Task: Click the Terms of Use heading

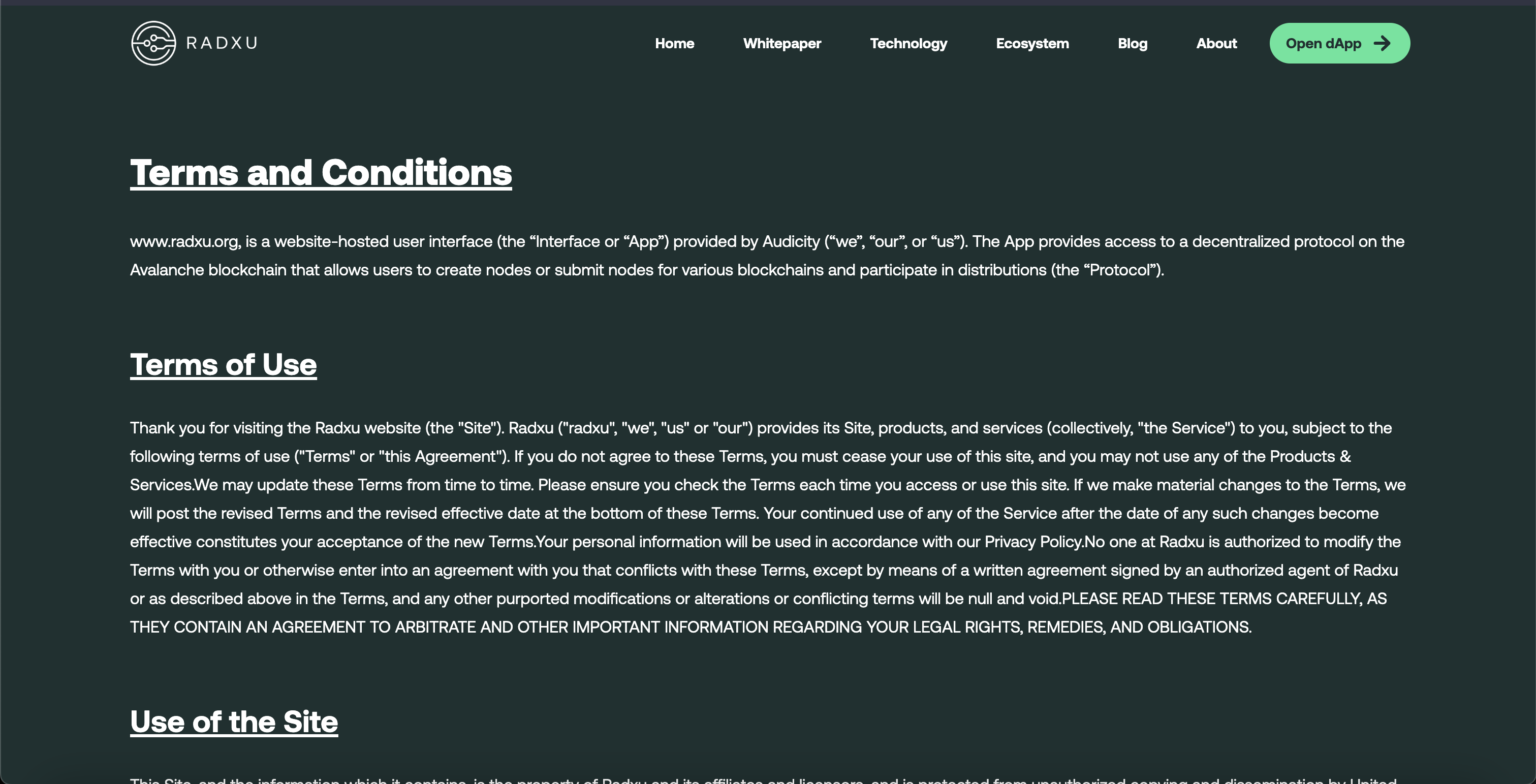Action: coord(223,364)
